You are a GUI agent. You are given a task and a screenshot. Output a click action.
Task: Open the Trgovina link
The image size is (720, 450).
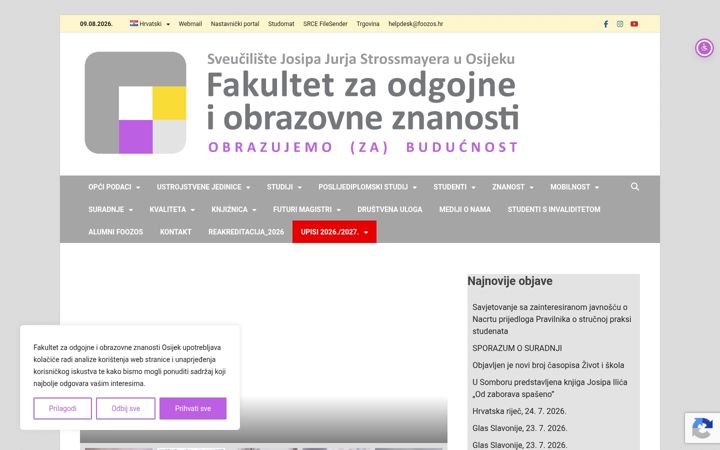(x=368, y=24)
